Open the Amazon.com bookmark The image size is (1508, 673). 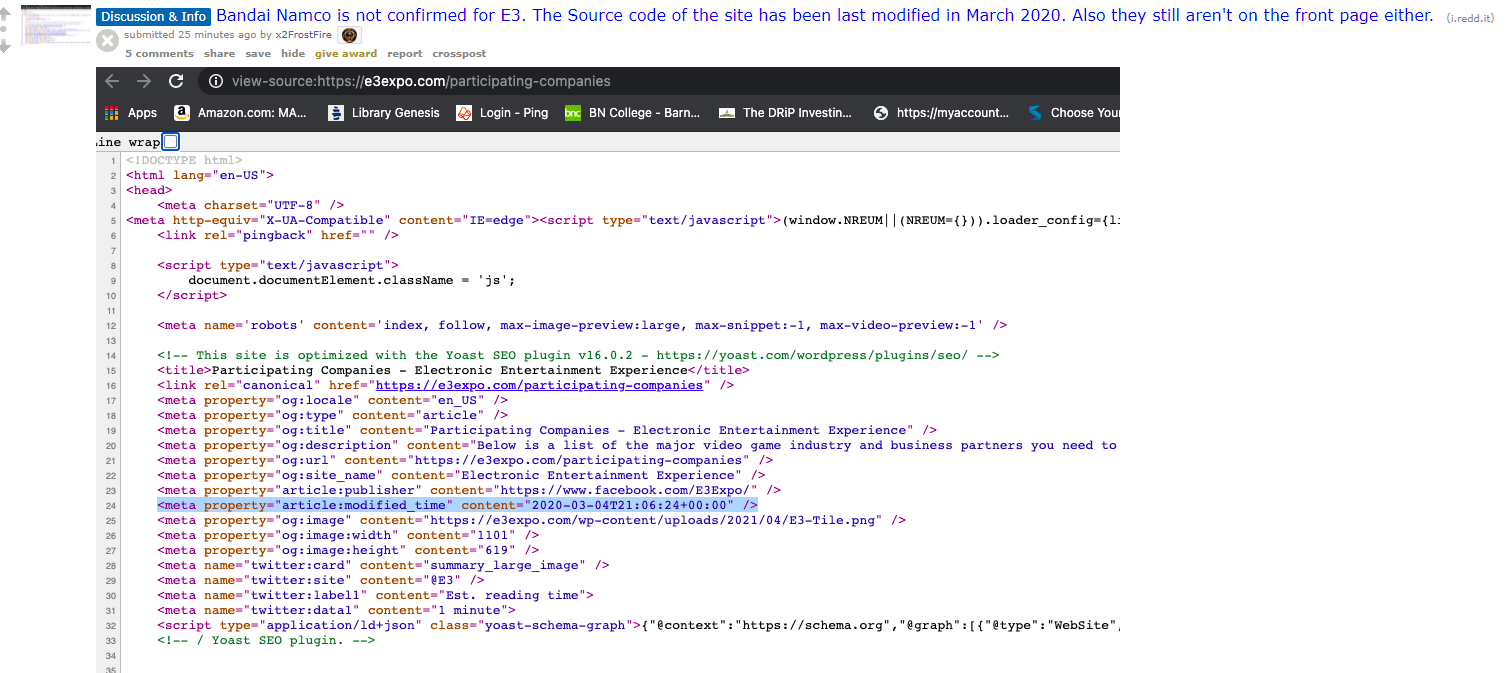[240, 113]
